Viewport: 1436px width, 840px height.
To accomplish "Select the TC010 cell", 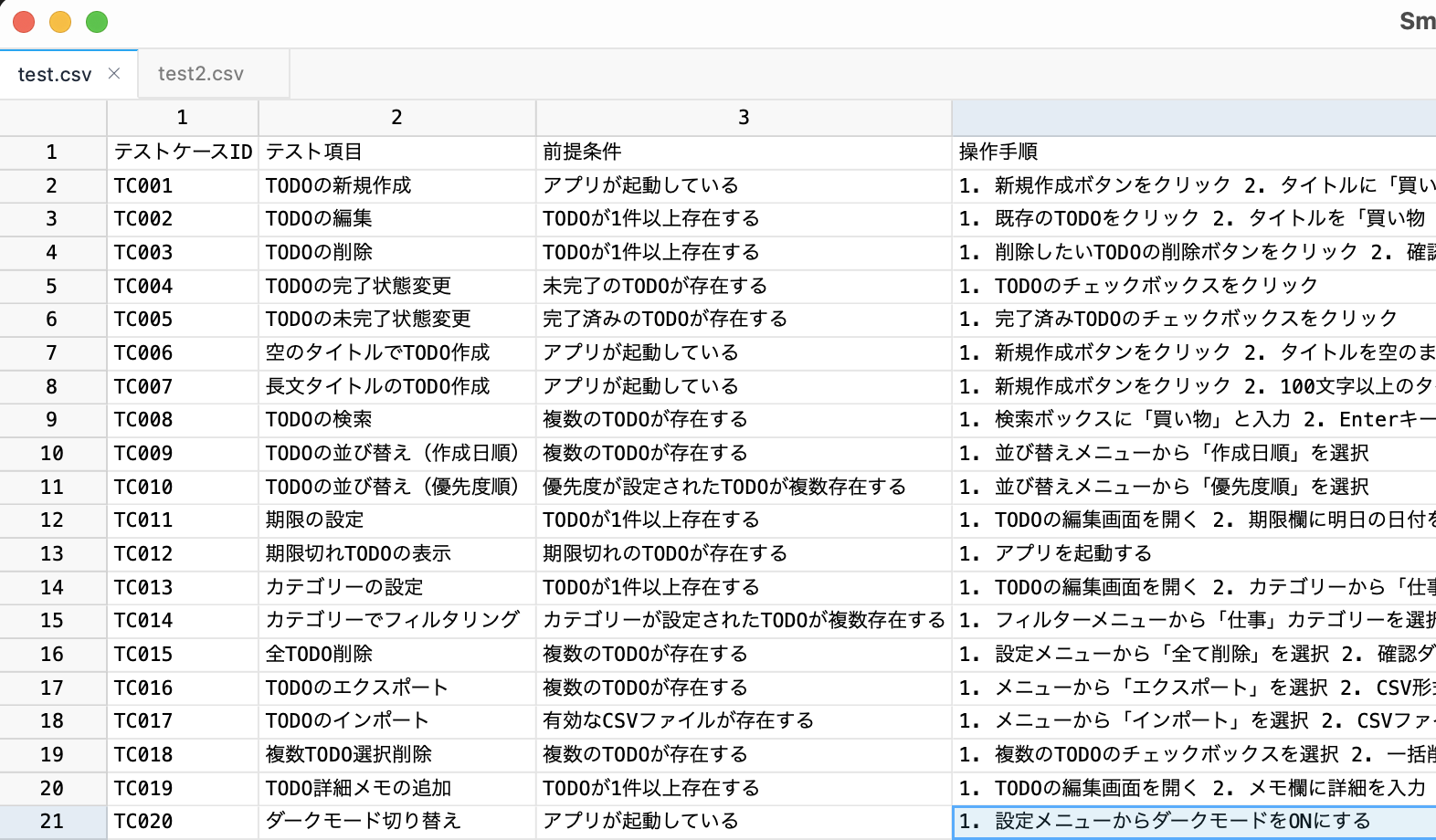I will (183, 488).
